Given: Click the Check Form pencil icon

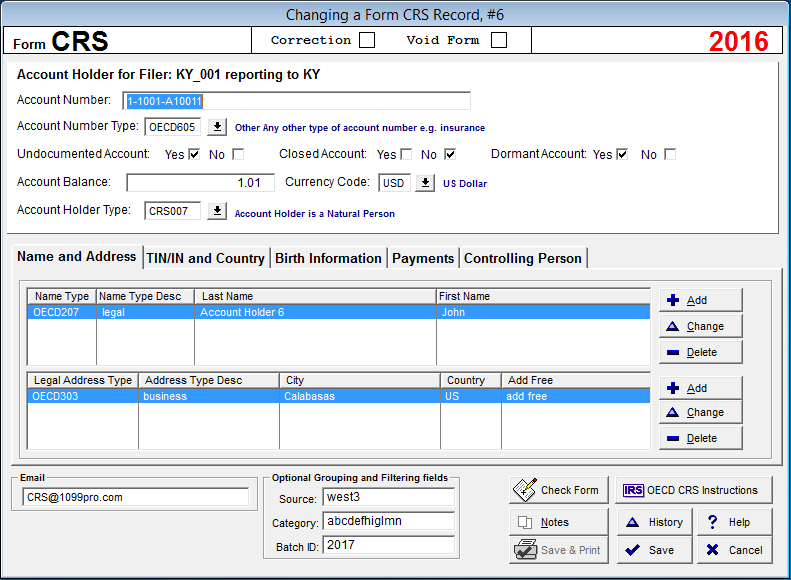Looking at the screenshot, I should coord(525,490).
